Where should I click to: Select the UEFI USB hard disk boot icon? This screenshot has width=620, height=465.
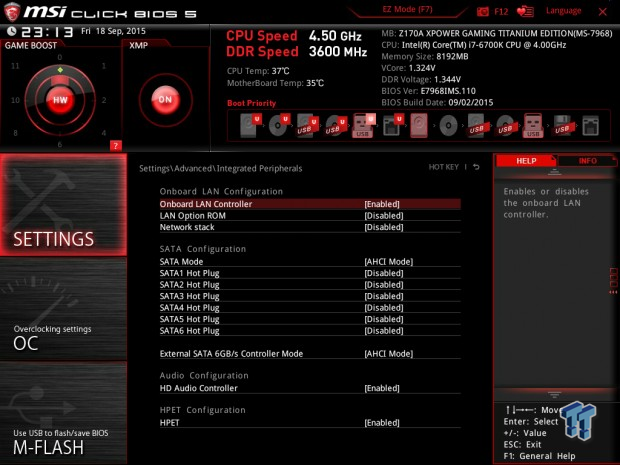click(307, 125)
